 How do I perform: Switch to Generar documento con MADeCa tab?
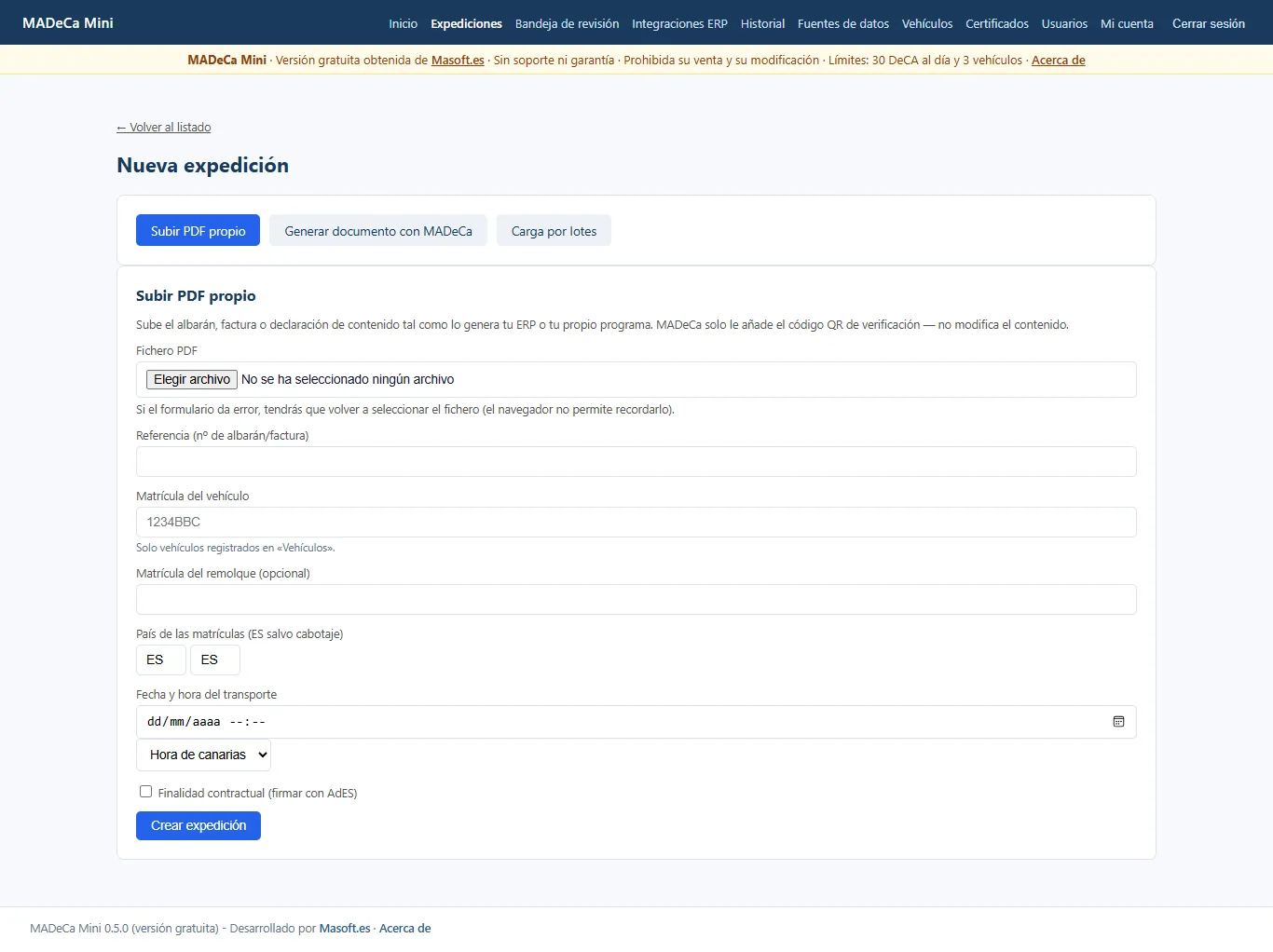(x=378, y=231)
